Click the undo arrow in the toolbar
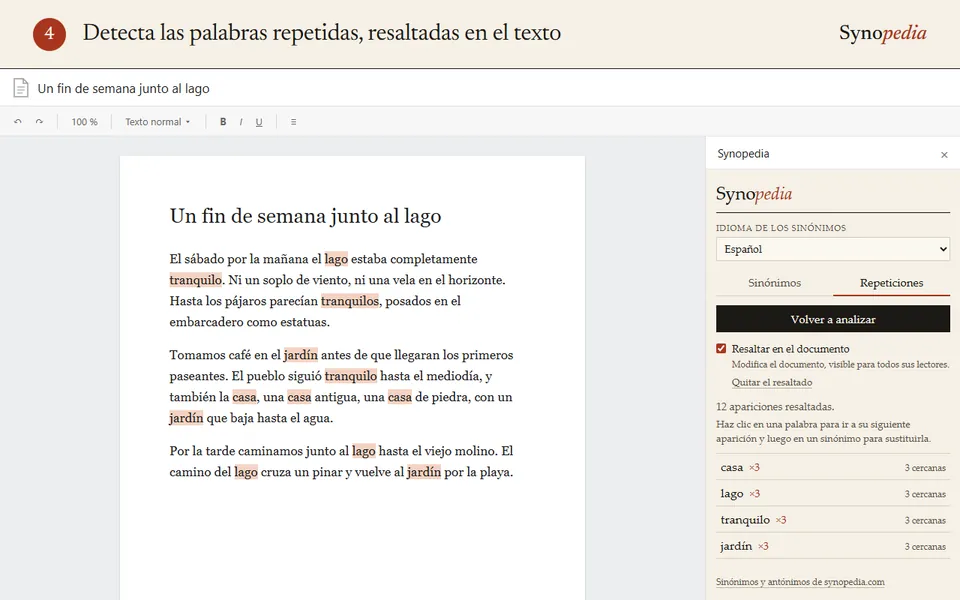Screen dimensions: 960x600 pyautogui.click(x=18, y=122)
